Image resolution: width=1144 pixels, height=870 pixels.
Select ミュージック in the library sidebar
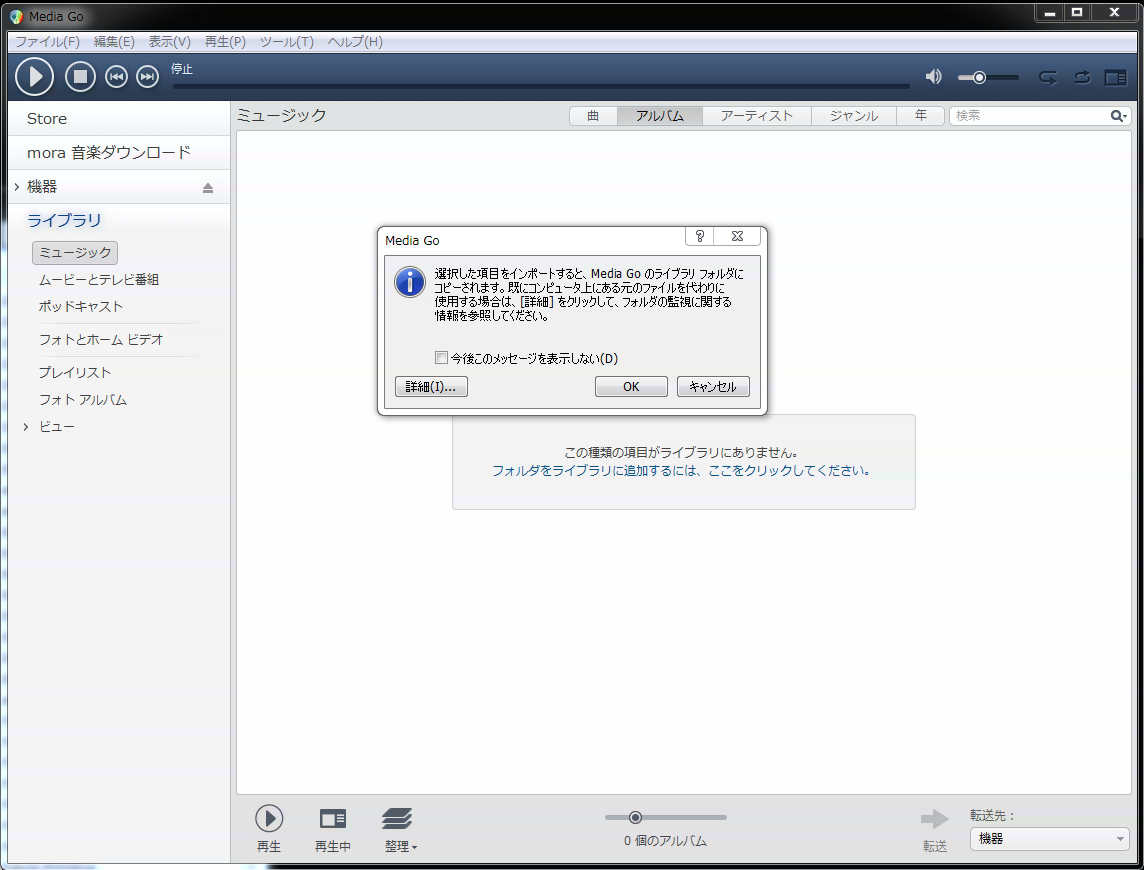coord(75,253)
